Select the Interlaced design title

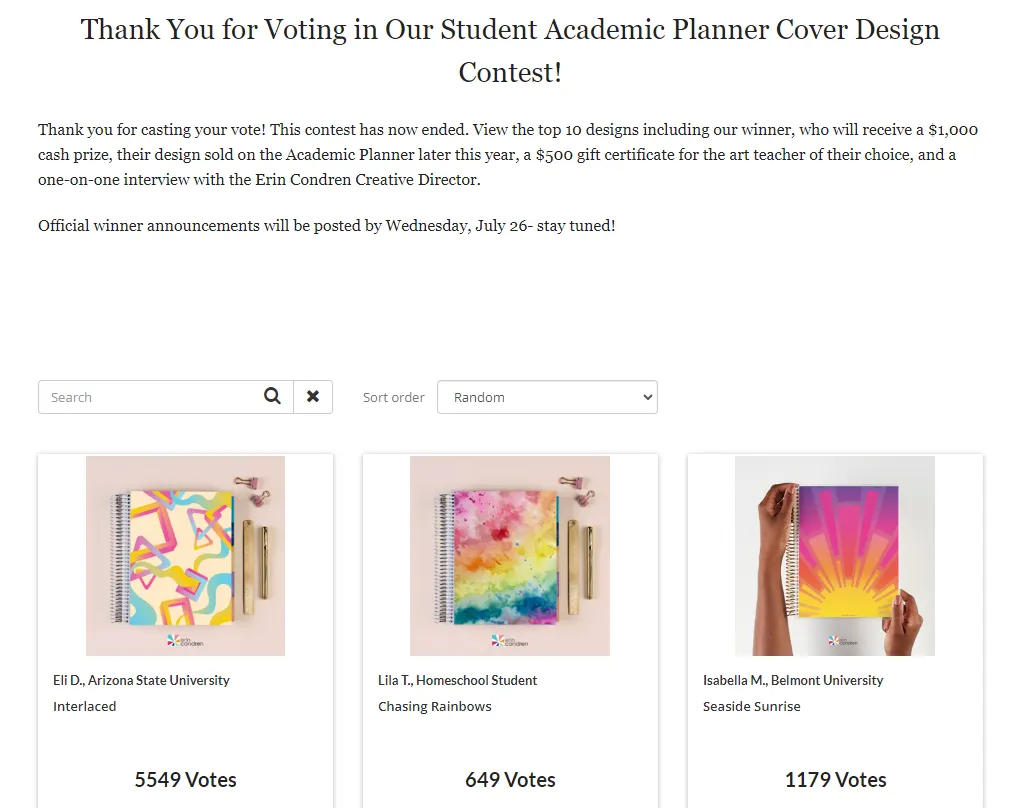click(x=84, y=706)
